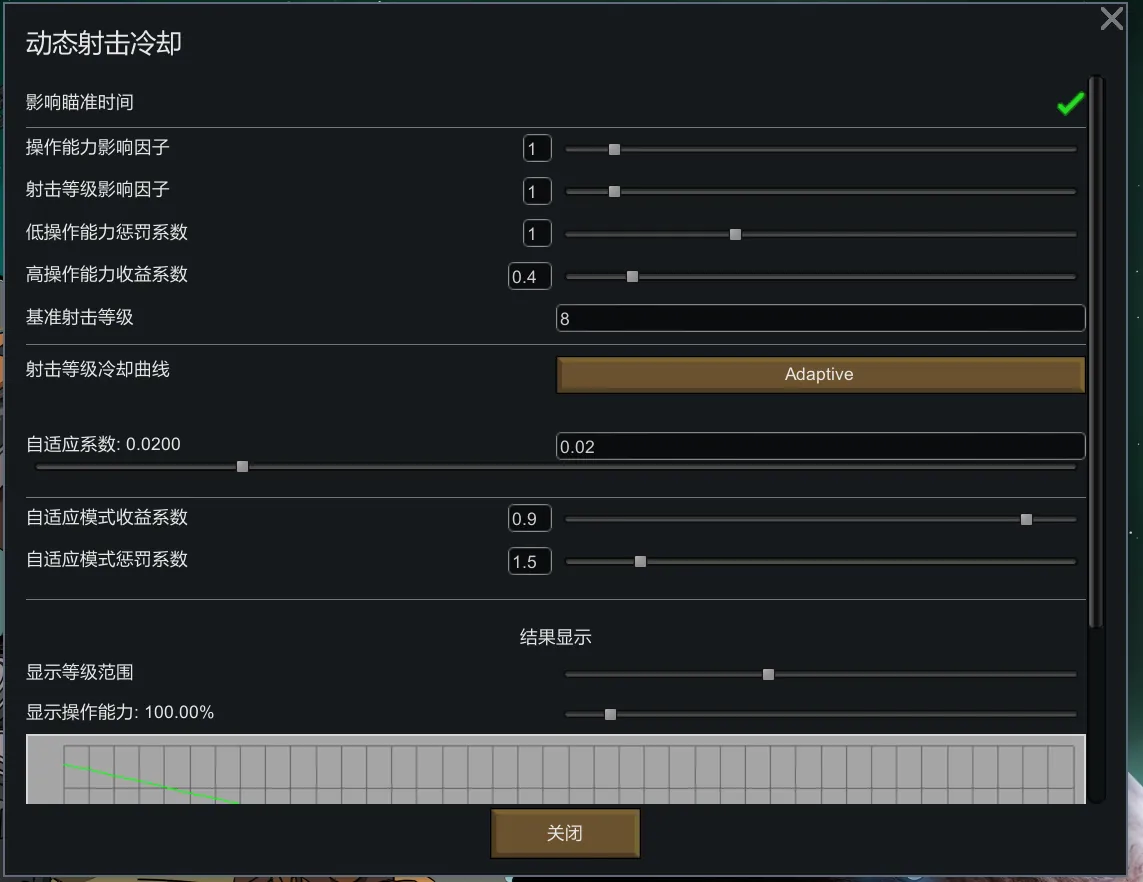Click the 自适应模式收益系数 slider handle
This screenshot has height=882, width=1143.
point(1026,520)
